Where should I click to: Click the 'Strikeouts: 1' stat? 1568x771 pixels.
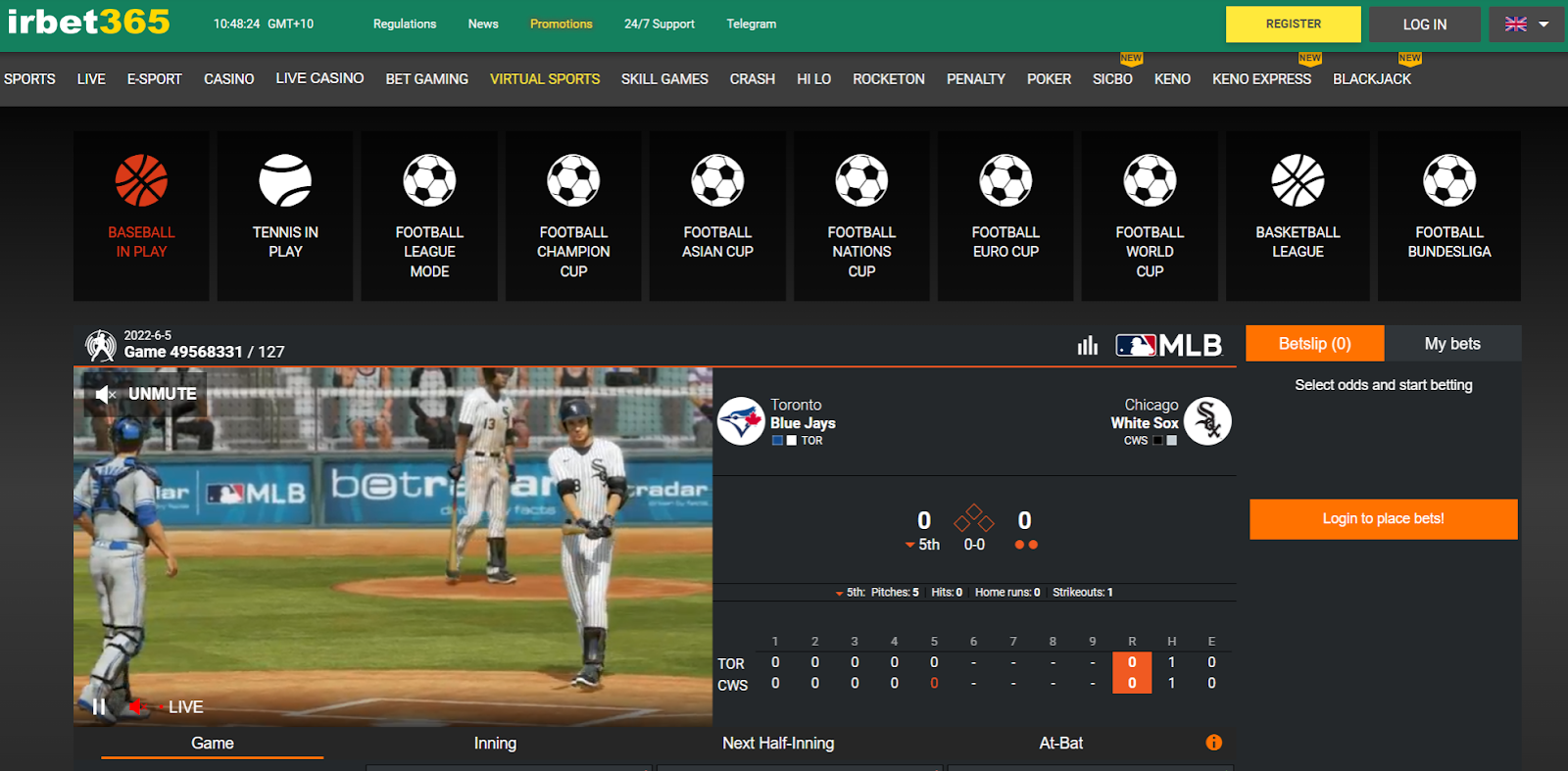1083,593
